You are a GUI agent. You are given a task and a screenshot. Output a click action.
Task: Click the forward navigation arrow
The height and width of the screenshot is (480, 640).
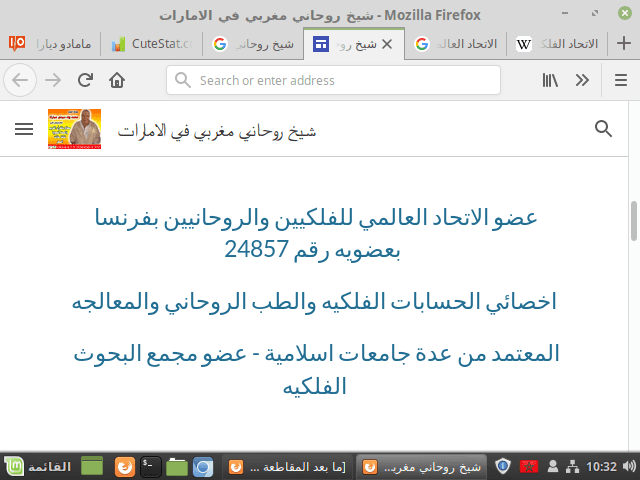point(53,80)
